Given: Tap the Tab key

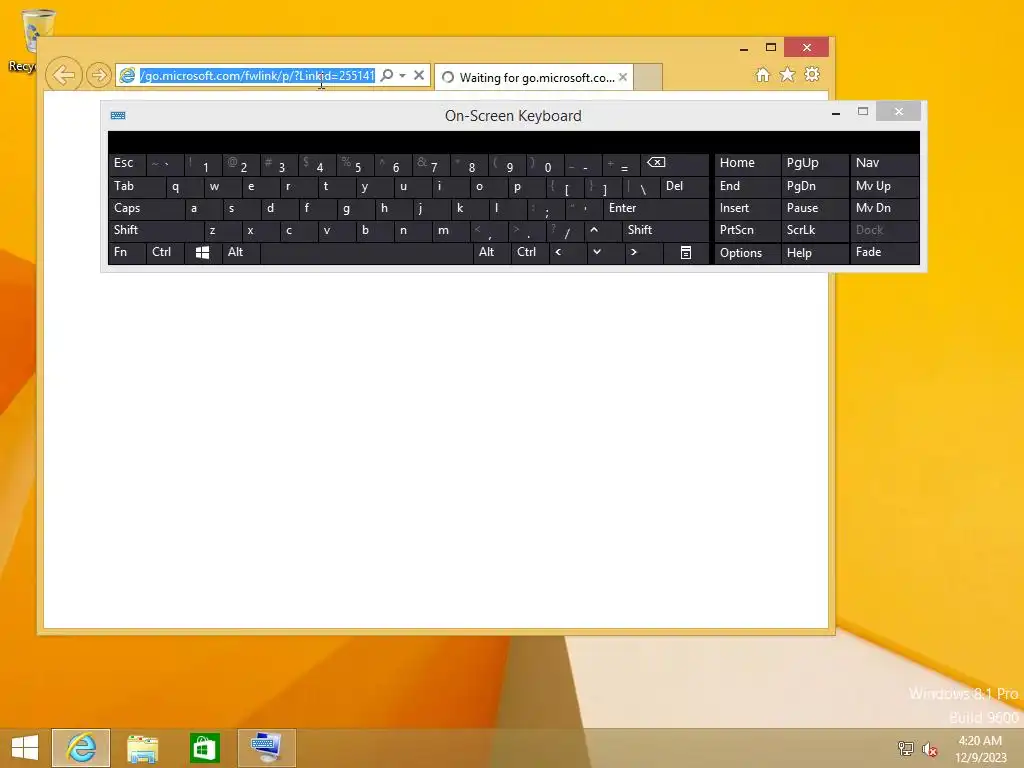Looking at the screenshot, I should [x=137, y=187].
